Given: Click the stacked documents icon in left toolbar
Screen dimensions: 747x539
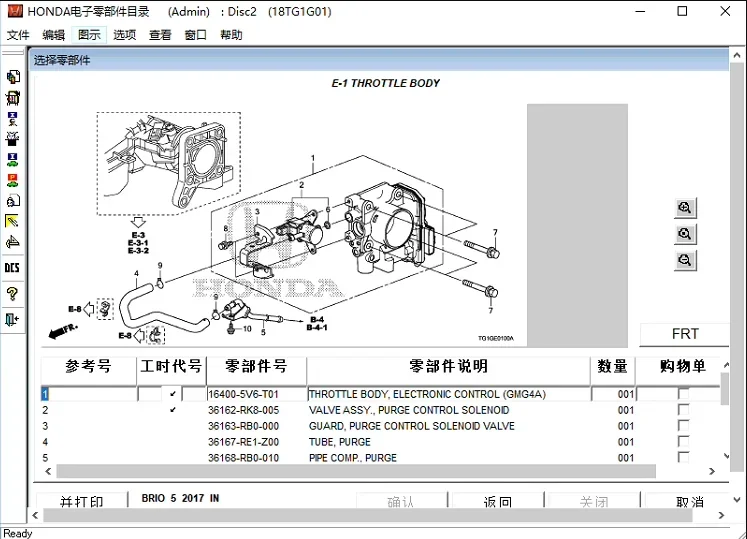Looking at the screenshot, I should [x=13, y=77].
